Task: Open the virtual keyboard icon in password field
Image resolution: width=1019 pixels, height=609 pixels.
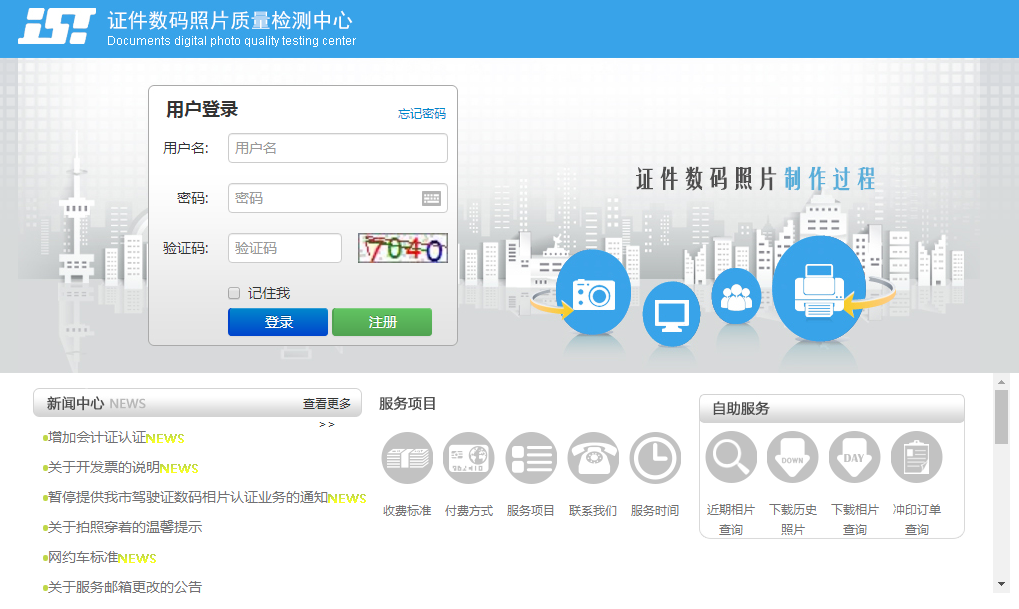Action: click(431, 199)
